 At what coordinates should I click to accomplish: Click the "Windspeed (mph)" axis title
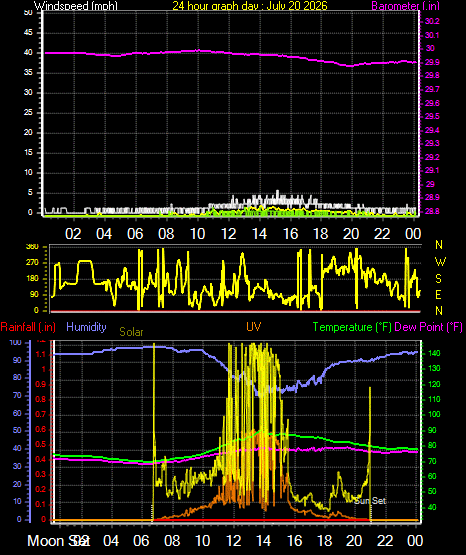point(76,6)
